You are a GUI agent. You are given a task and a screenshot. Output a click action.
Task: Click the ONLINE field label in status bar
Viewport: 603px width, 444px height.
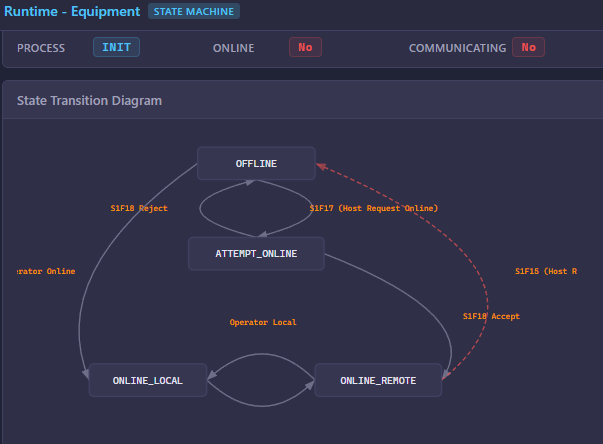(x=233, y=48)
